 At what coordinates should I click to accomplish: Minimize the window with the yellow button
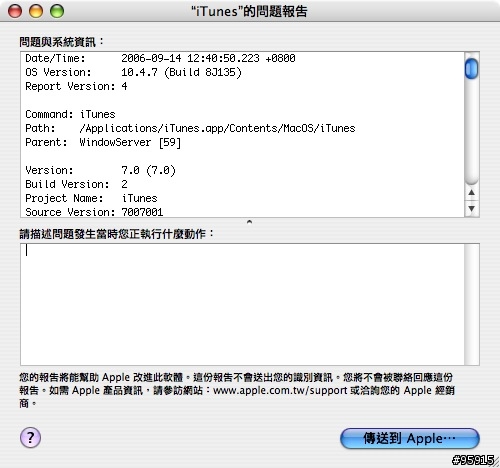click(x=36, y=11)
